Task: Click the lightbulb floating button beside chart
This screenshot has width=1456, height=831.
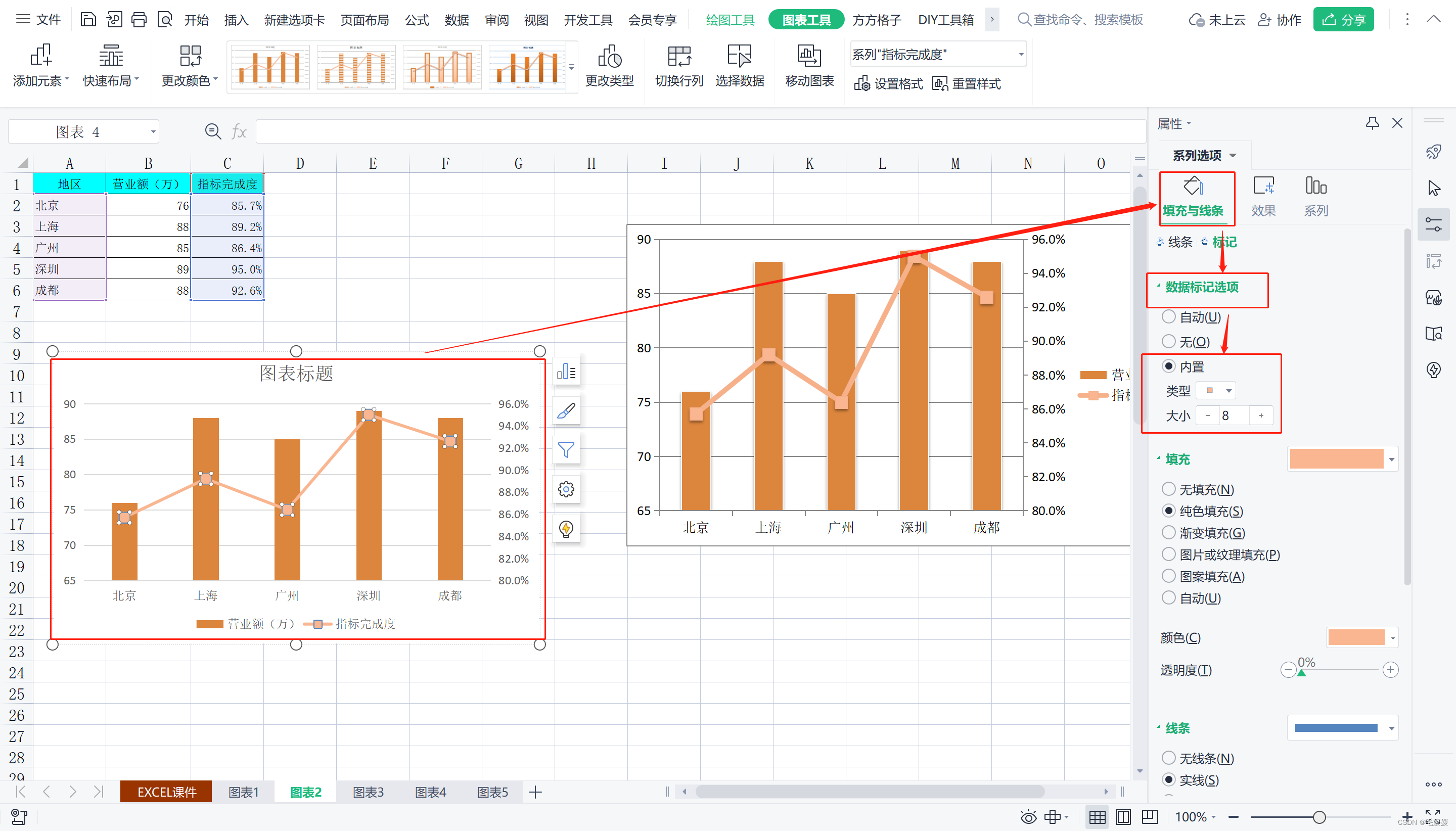Action: click(x=566, y=529)
